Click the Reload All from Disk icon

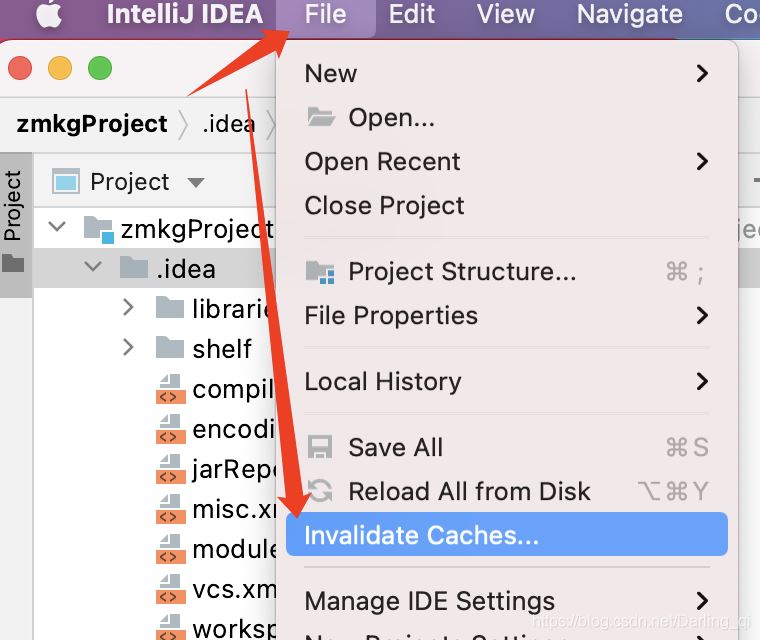320,491
